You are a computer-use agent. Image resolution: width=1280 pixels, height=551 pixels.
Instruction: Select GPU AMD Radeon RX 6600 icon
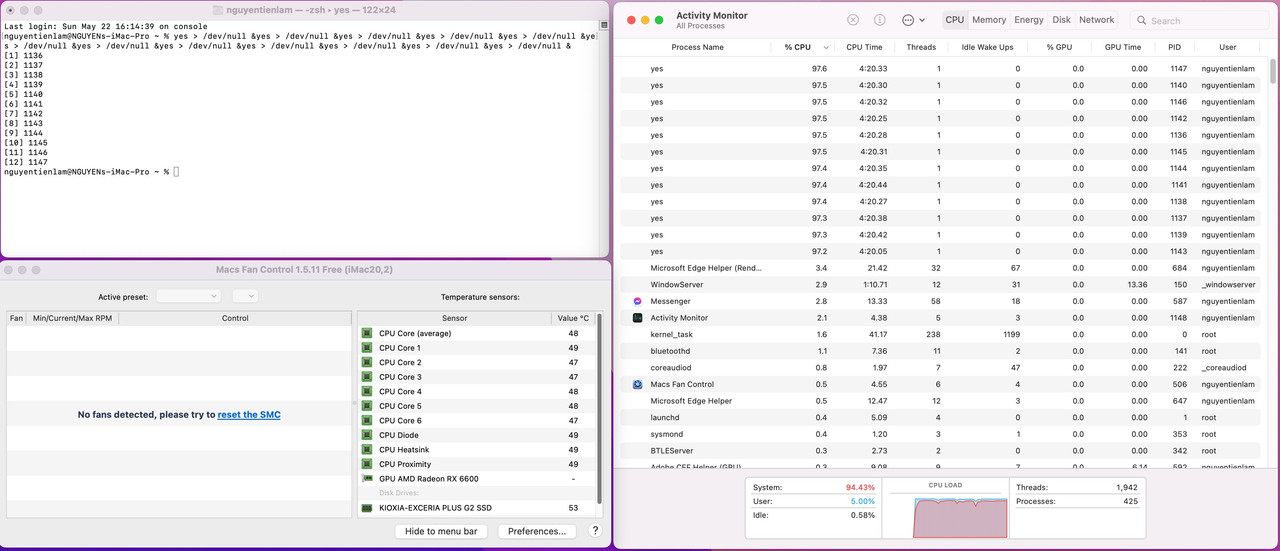click(x=366, y=479)
